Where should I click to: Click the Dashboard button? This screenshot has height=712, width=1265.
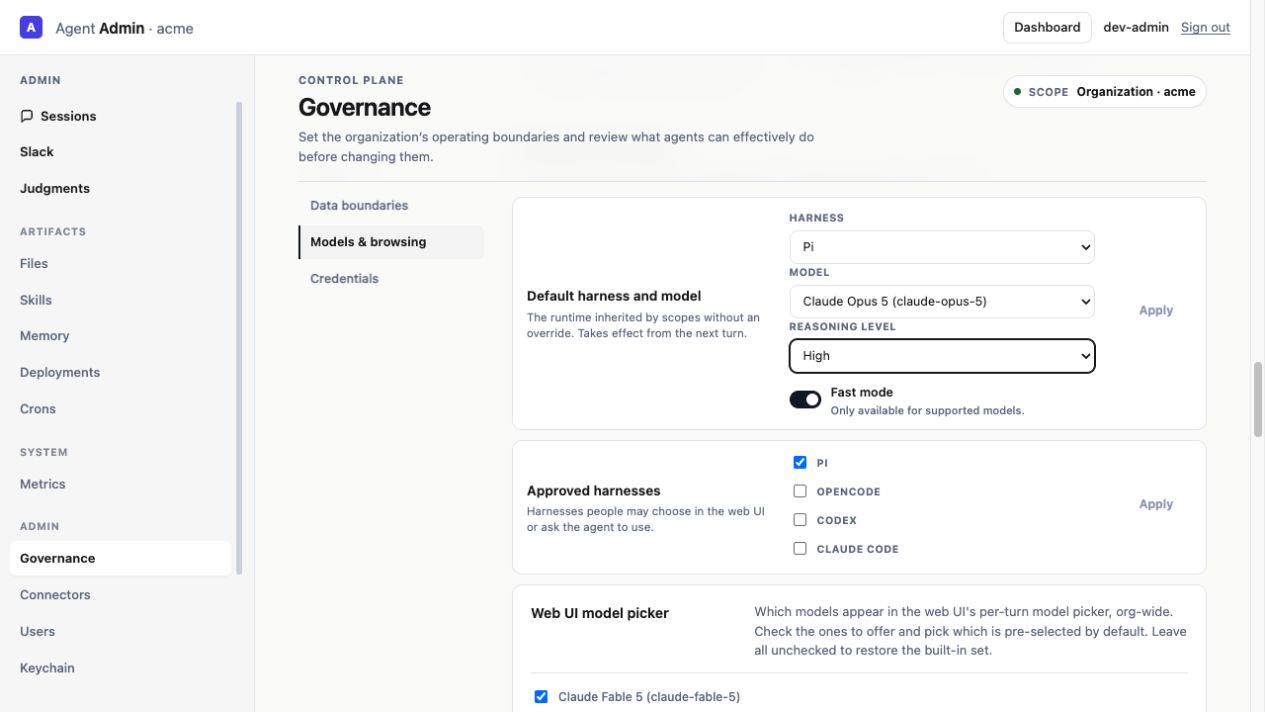(1047, 28)
